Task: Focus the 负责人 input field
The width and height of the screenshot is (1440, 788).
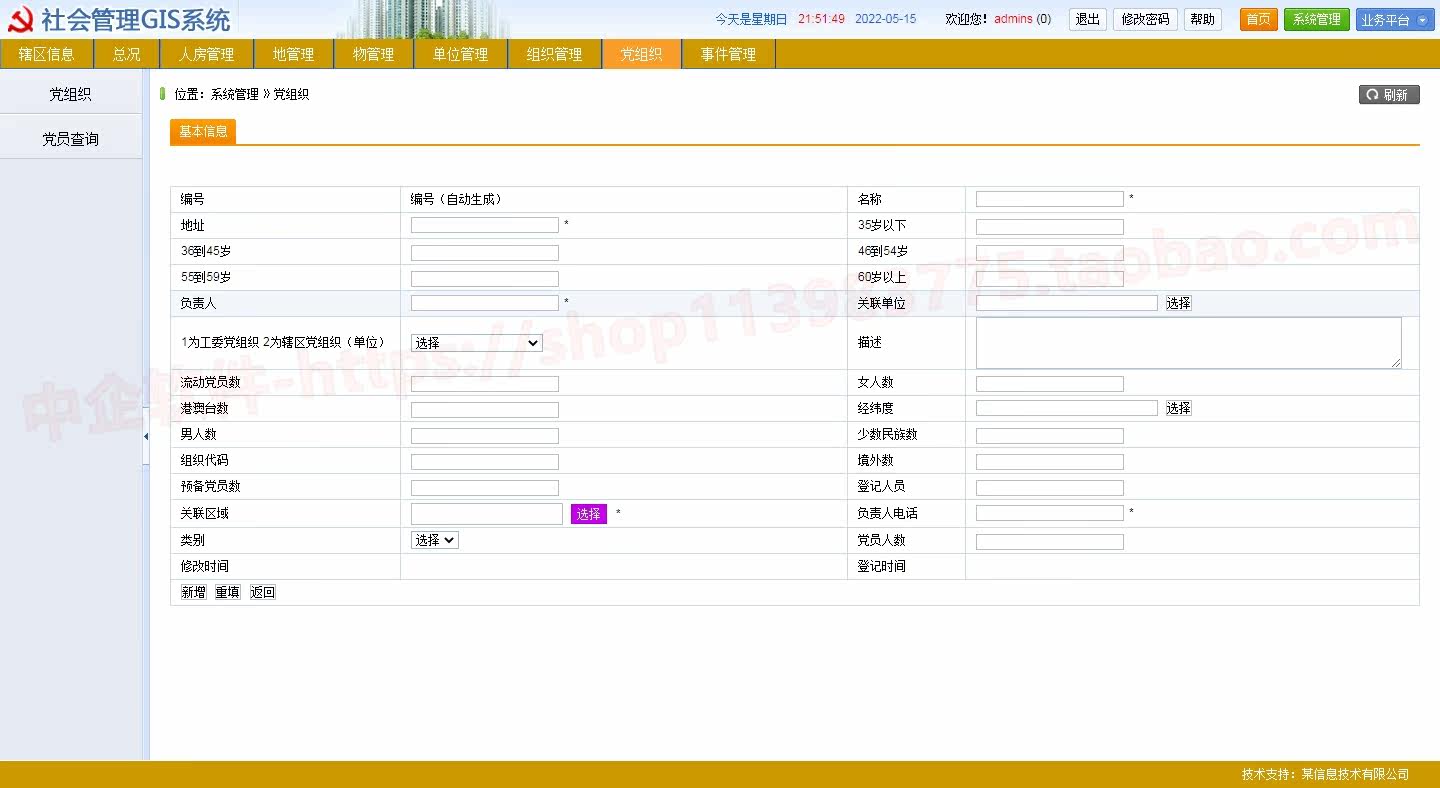Action: [485, 303]
